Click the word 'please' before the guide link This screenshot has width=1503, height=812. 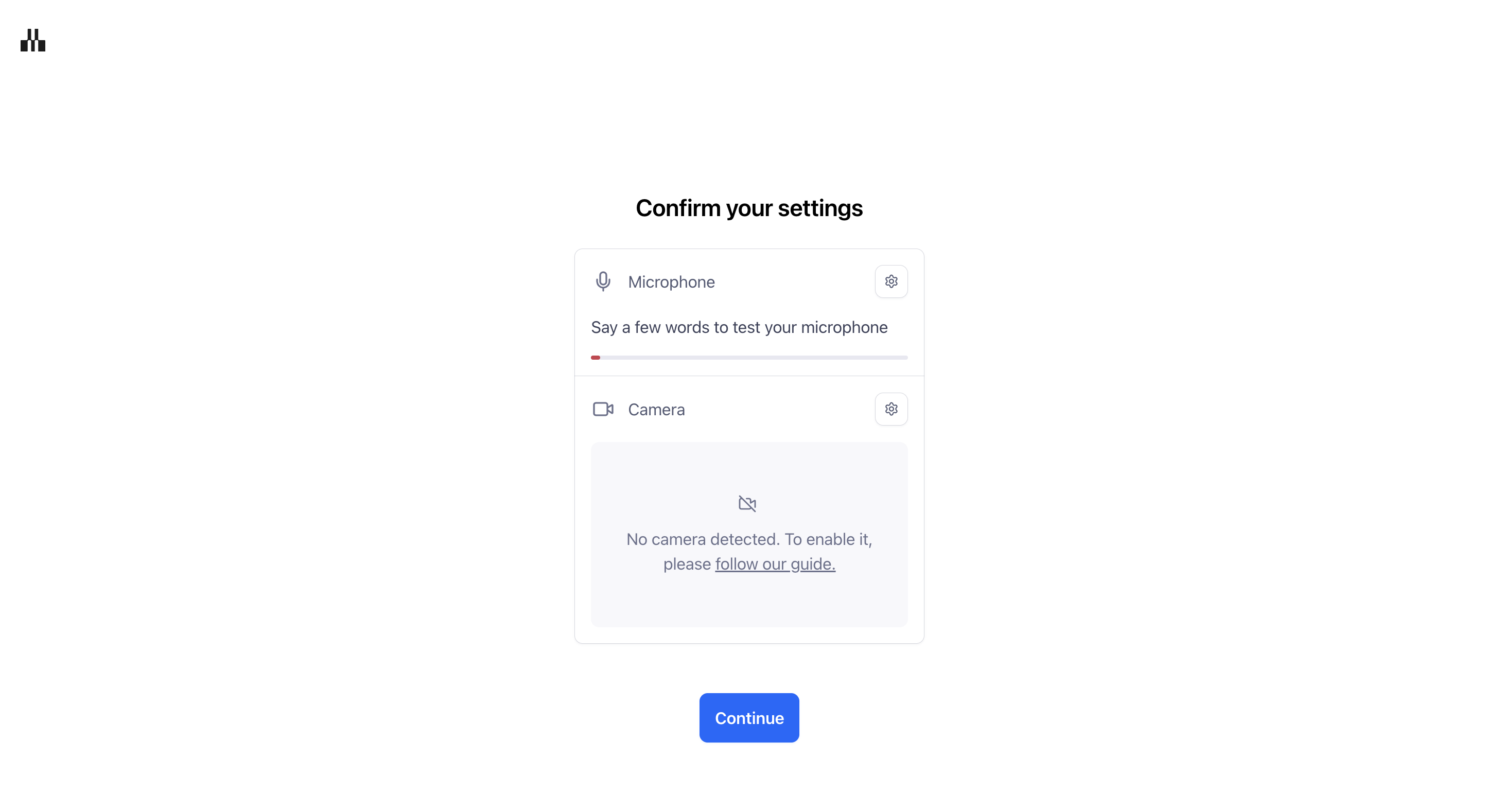point(687,563)
